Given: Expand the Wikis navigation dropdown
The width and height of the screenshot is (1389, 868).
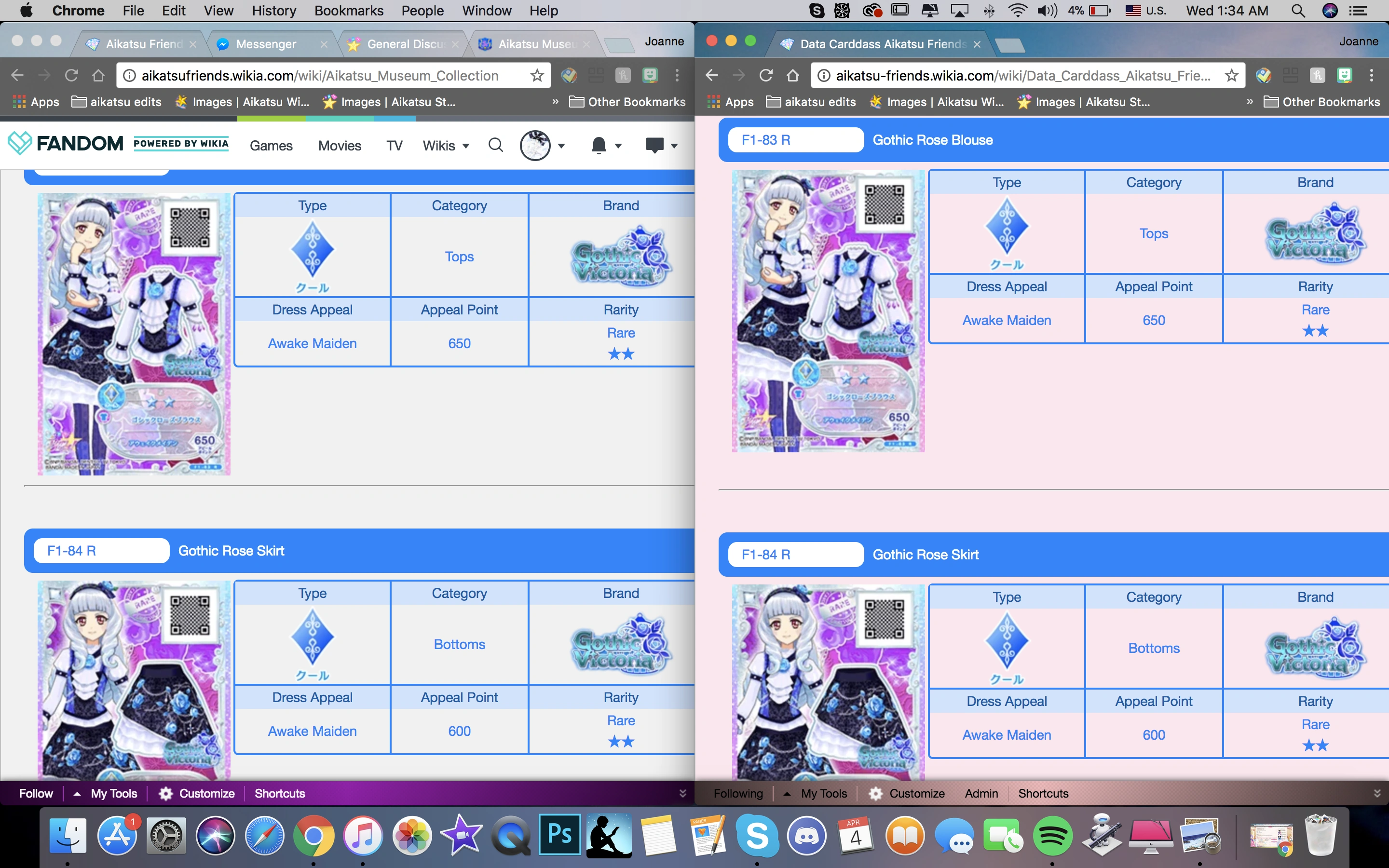Looking at the screenshot, I should tap(446, 146).
